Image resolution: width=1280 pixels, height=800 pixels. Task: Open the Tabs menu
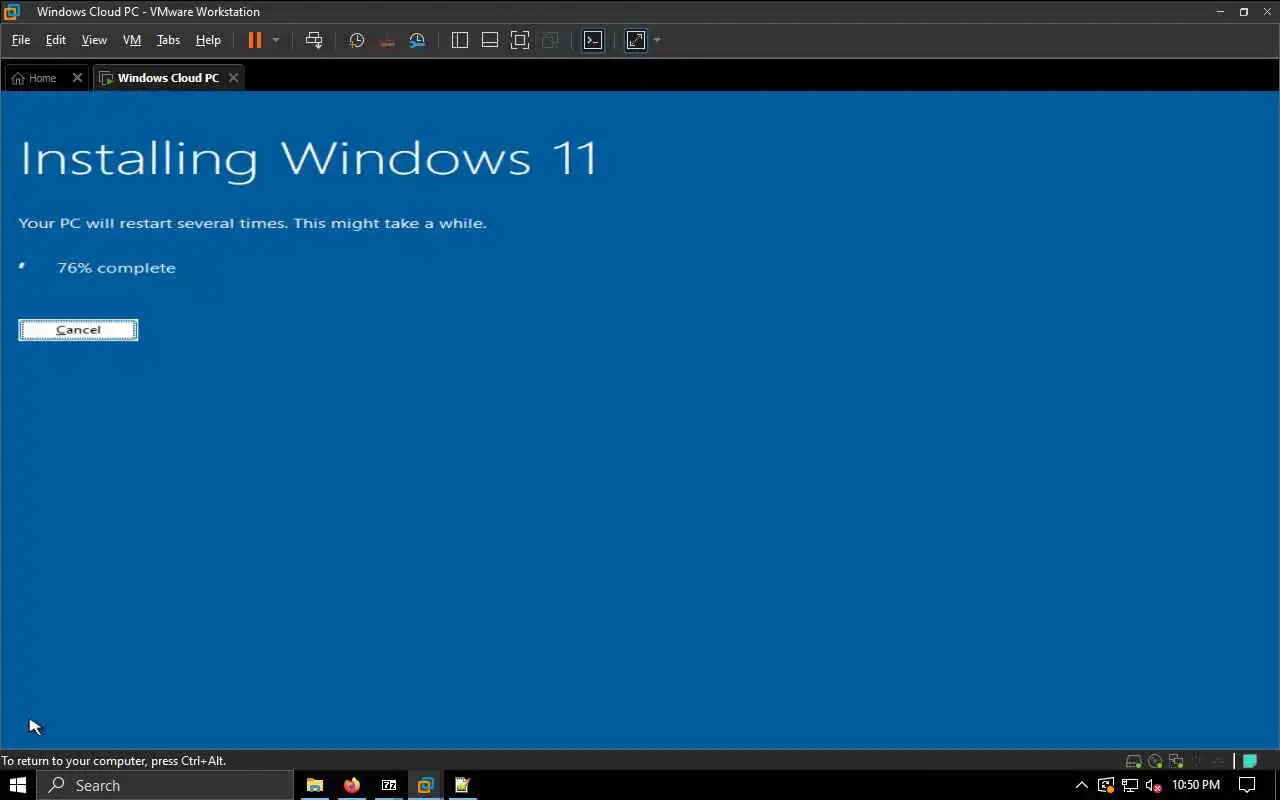click(x=168, y=40)
